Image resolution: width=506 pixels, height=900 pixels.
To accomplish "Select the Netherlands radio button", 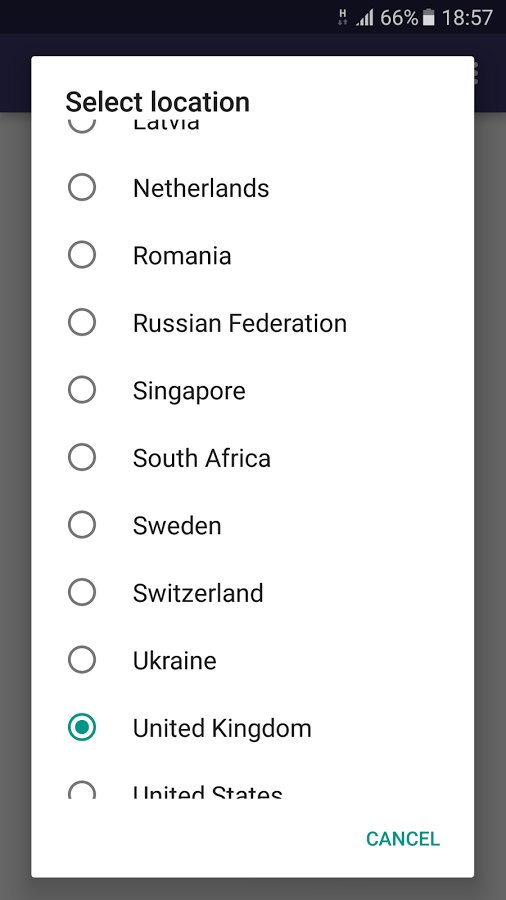I will 81,187.
